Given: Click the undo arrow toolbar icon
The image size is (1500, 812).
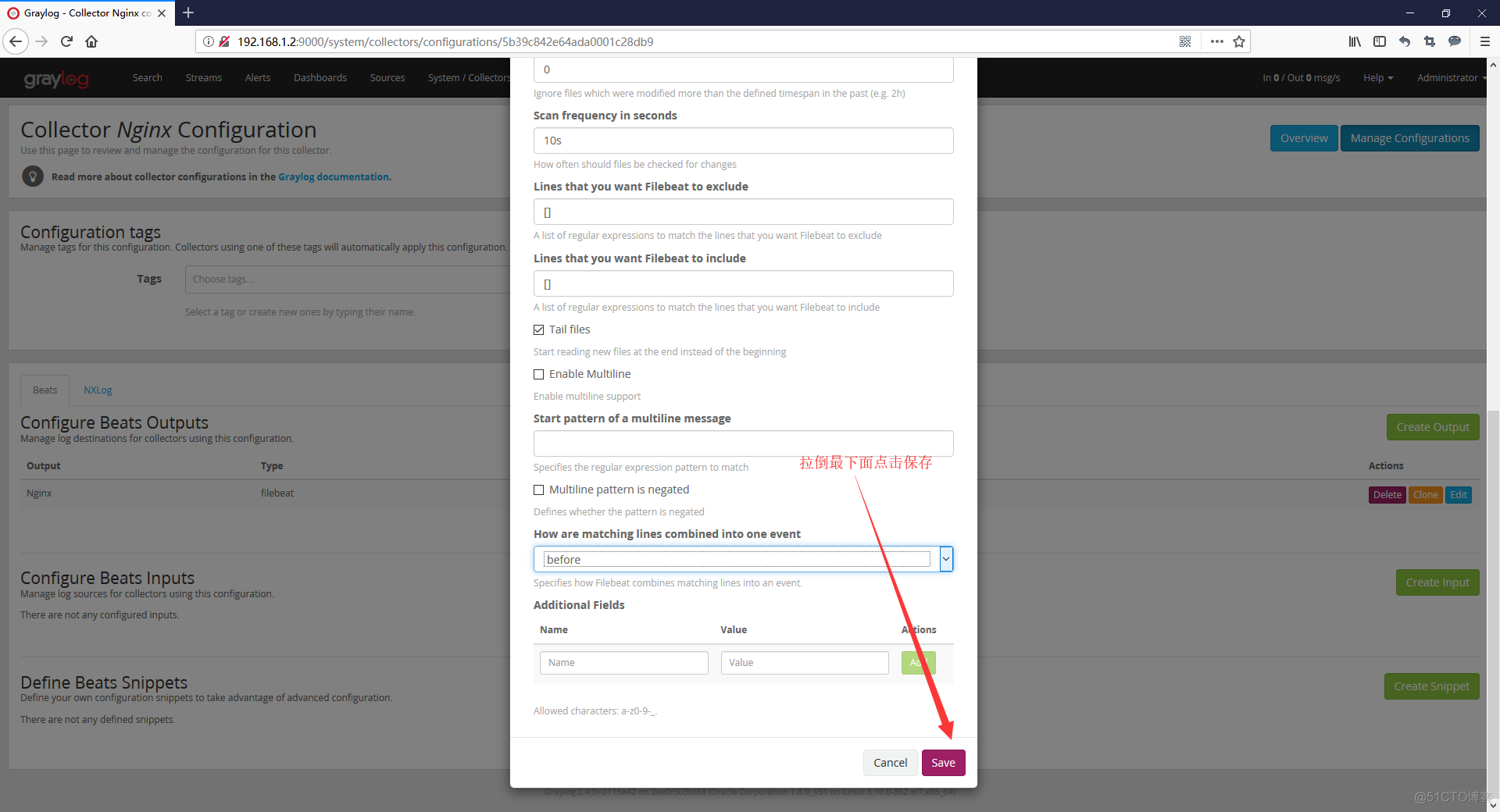Looking at the screenshot, I should (x=1405, y=41).
